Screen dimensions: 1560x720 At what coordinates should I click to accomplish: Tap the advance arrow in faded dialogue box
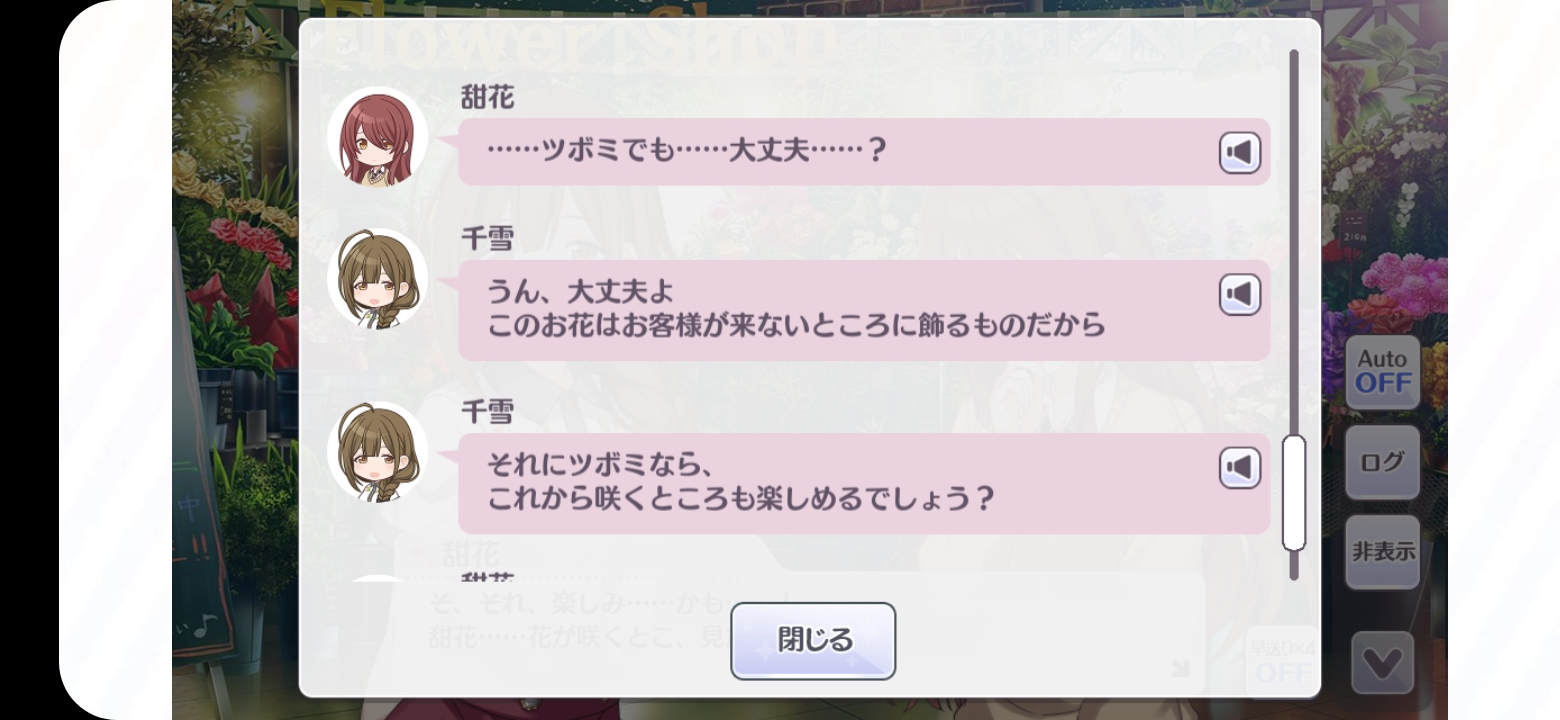point(1181,668)
